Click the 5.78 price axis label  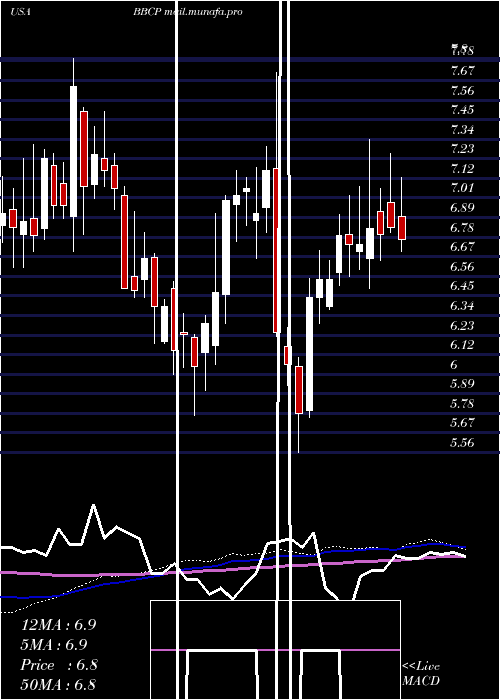(462, 404)
